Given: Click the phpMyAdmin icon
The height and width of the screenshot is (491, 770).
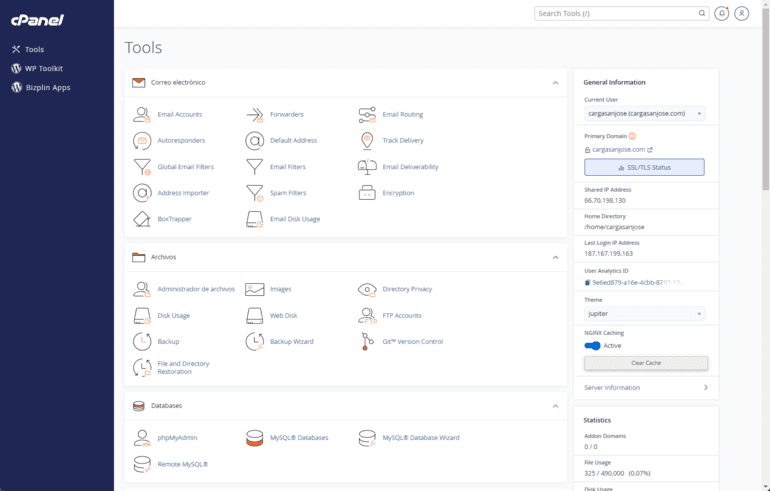Looking at the screenshot, I should (x=142, y=438).
